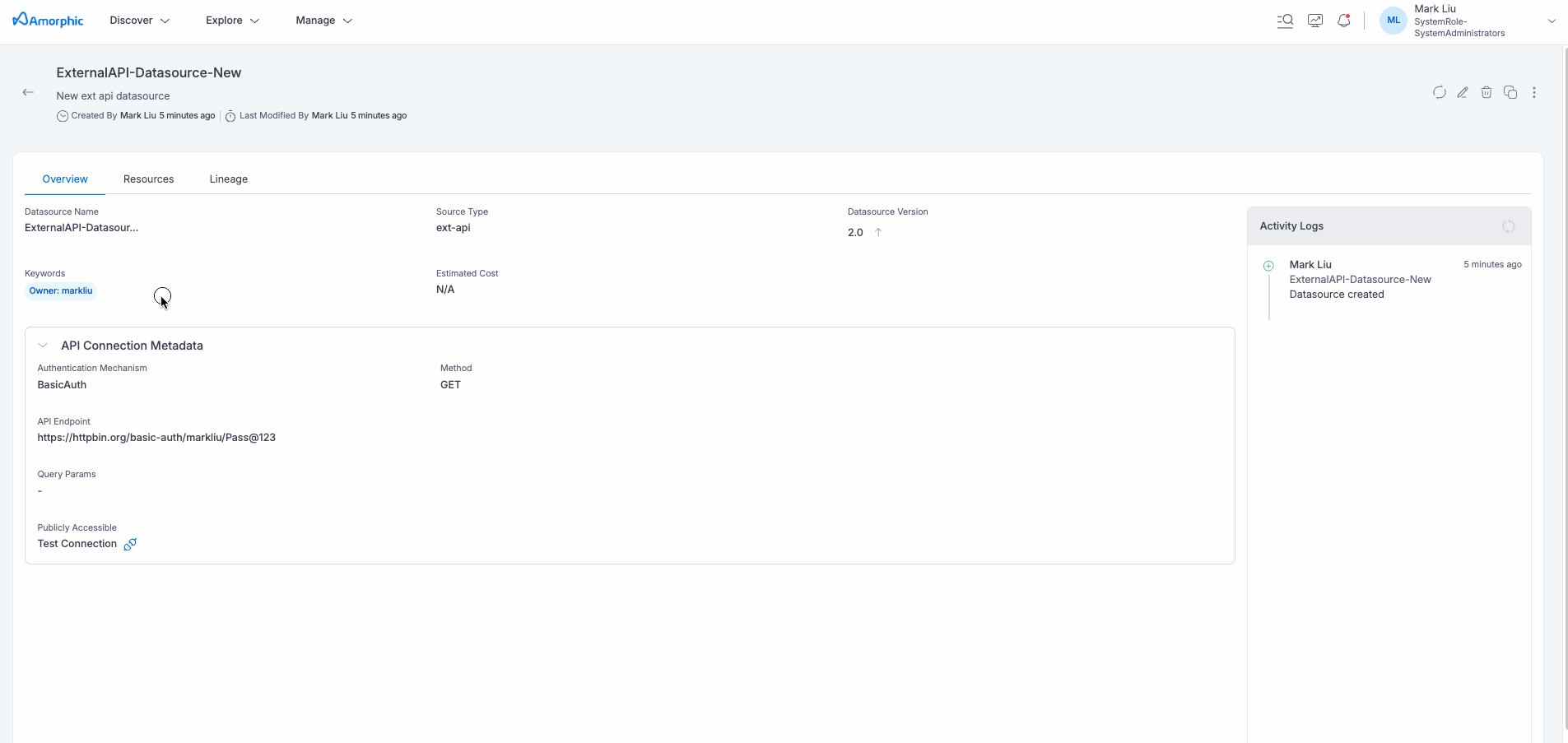Clone the datasource with the copy icon

(x=1510, y=92)
